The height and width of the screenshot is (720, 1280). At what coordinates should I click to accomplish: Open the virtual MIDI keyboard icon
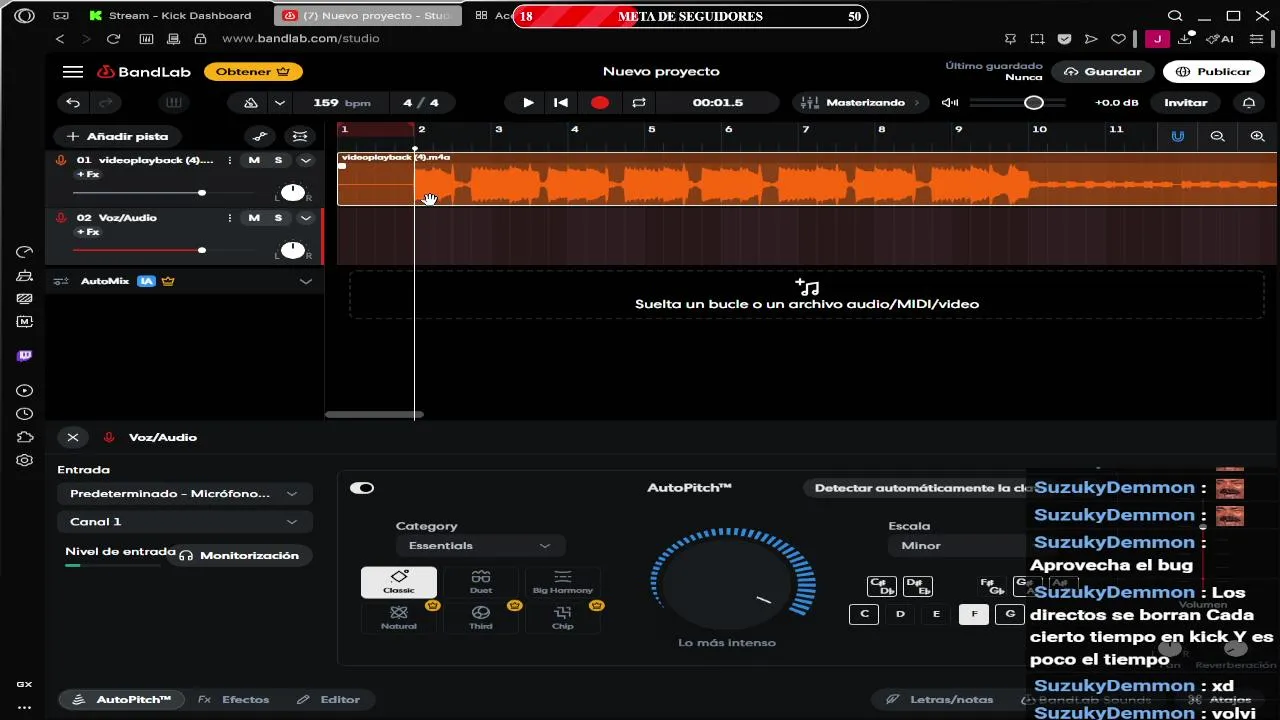(x=174, y=103)
